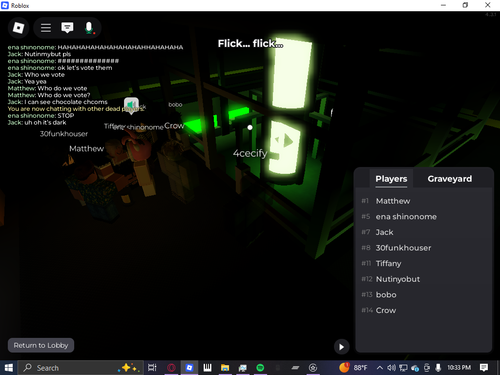
Task: Open the clock showing 10:33 PM
Action: click(x=459, y=368)
